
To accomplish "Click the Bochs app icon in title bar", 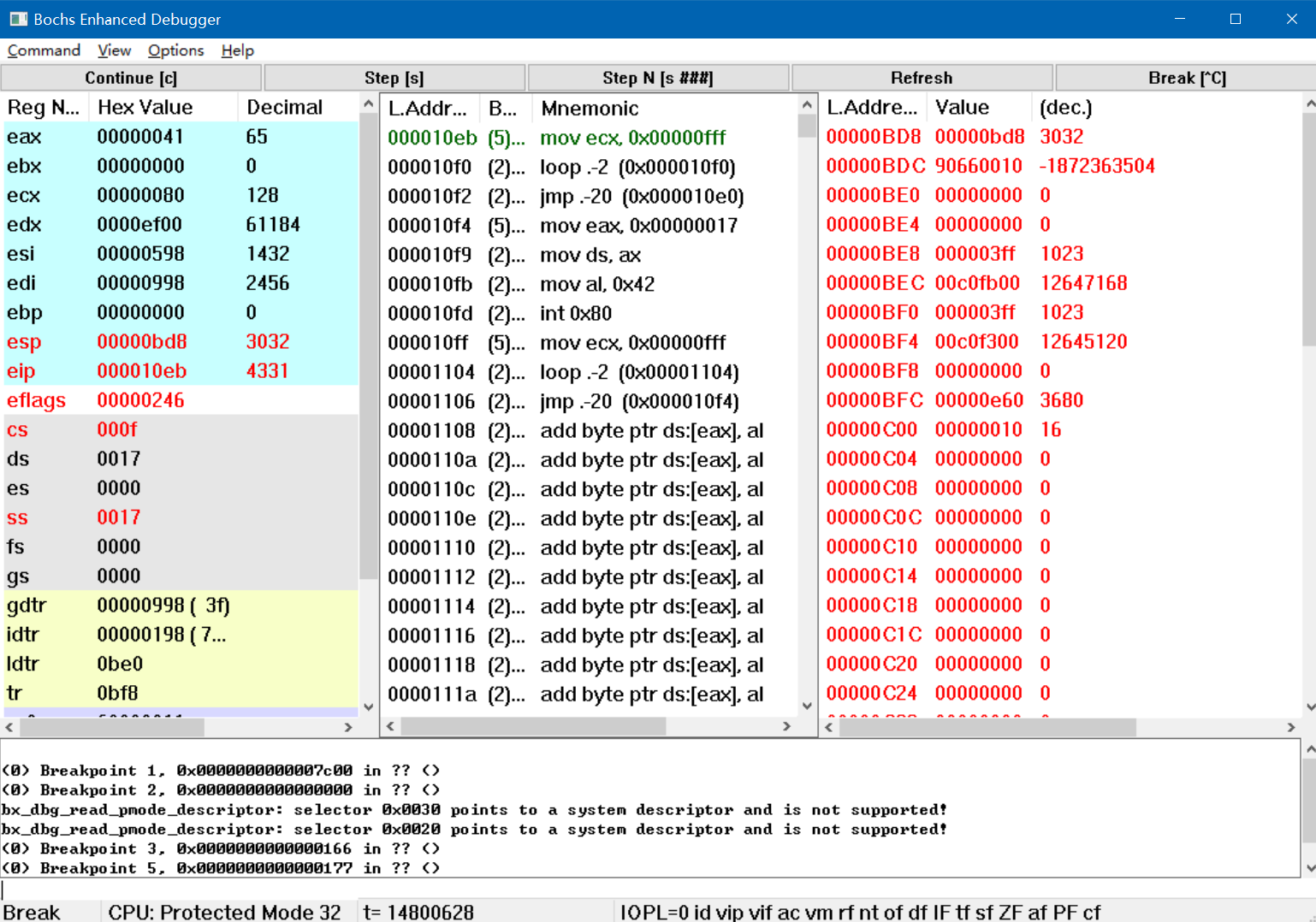I will [18, 19].
